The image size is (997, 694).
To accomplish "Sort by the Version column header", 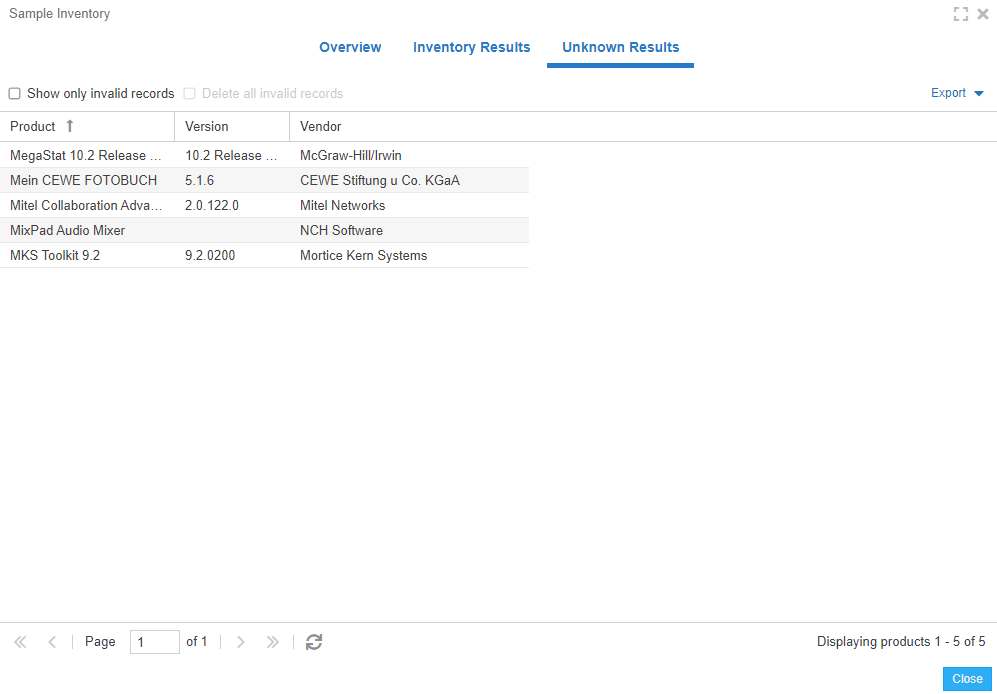I will pos(207,127).
